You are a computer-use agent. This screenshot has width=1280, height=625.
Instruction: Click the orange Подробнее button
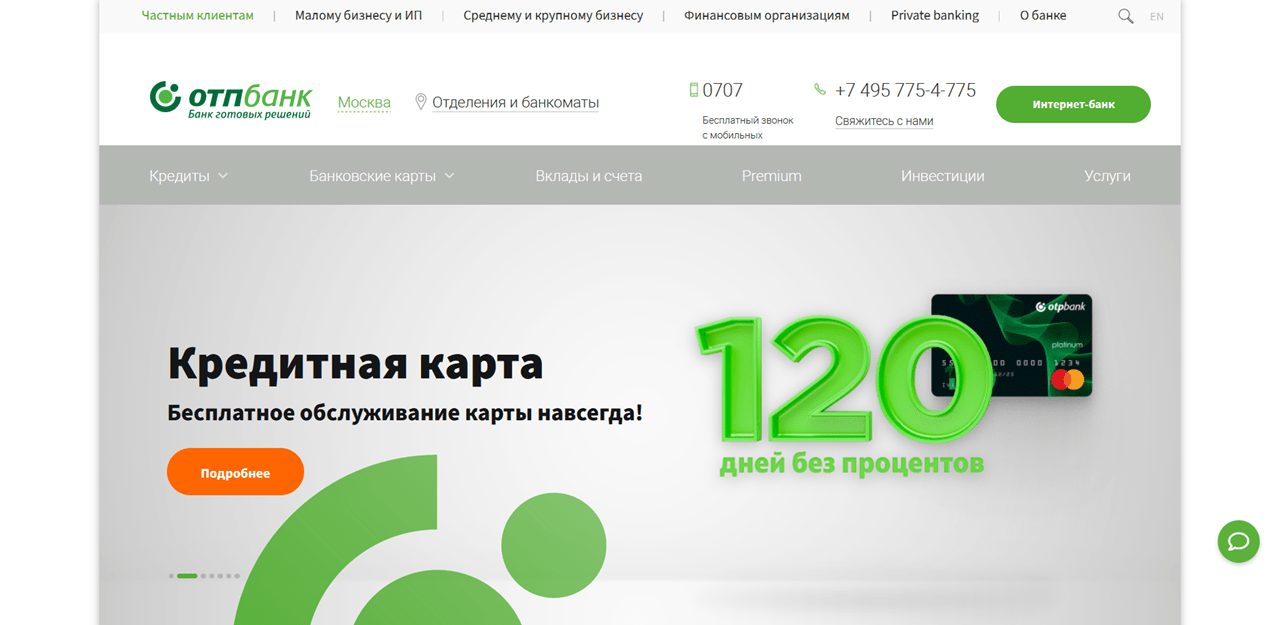pyautogui.click(x=235, y=472)
